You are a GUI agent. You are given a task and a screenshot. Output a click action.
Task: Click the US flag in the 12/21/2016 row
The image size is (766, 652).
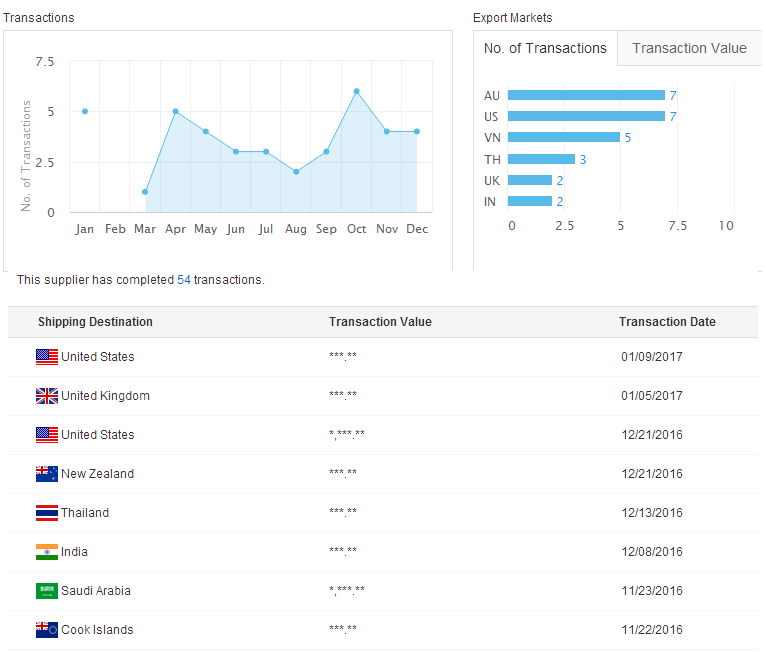tap(47, 435)
